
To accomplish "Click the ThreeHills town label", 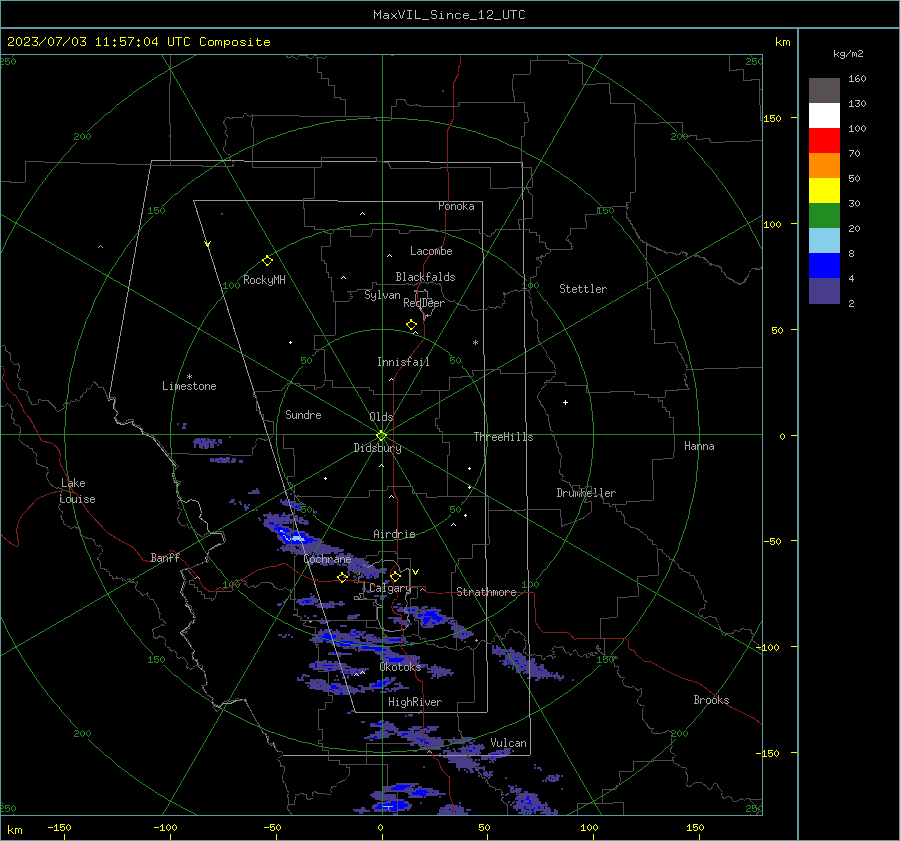I will [x=503, y=437].
